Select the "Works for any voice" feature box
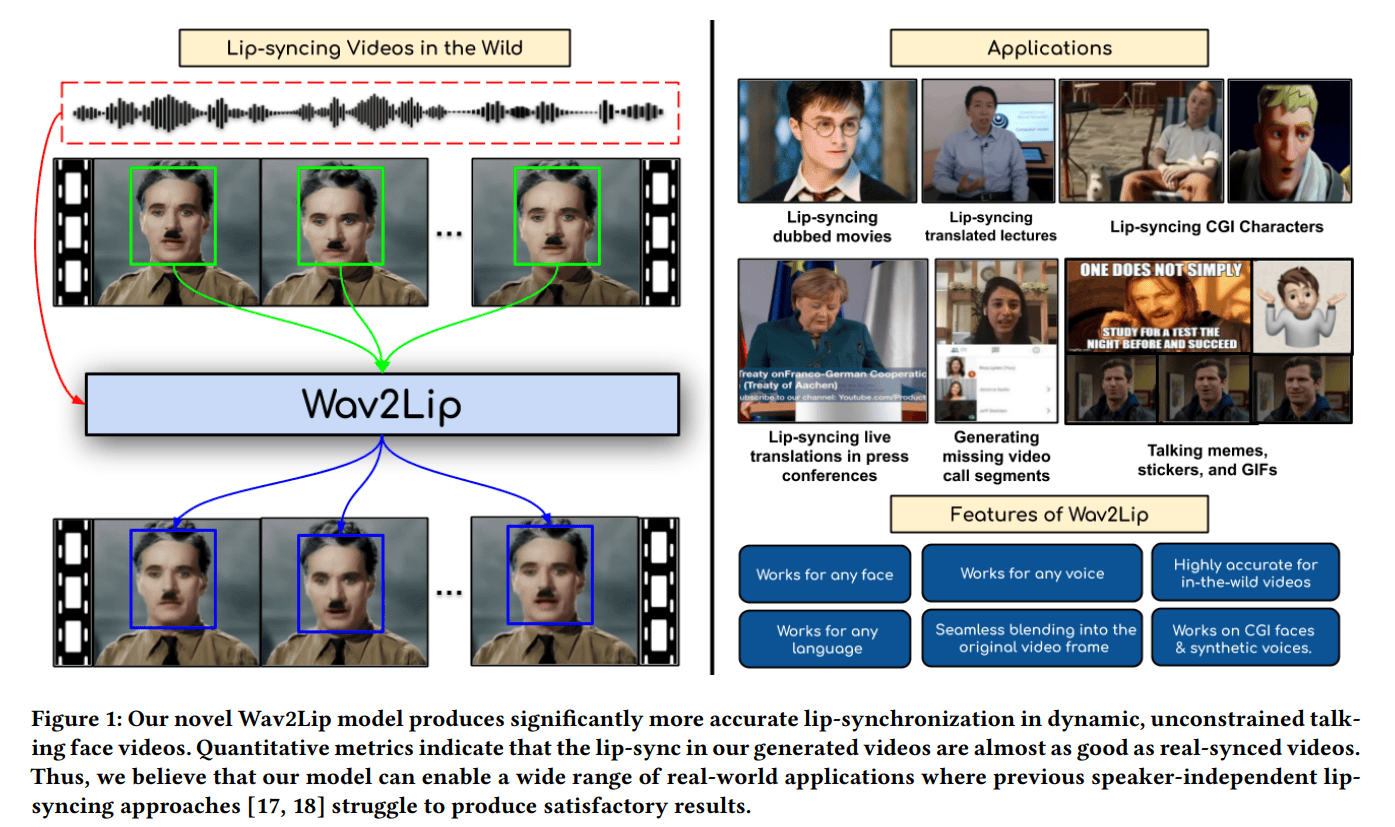The width and height of the screenshot is (1395, 827). point(1032,573)
